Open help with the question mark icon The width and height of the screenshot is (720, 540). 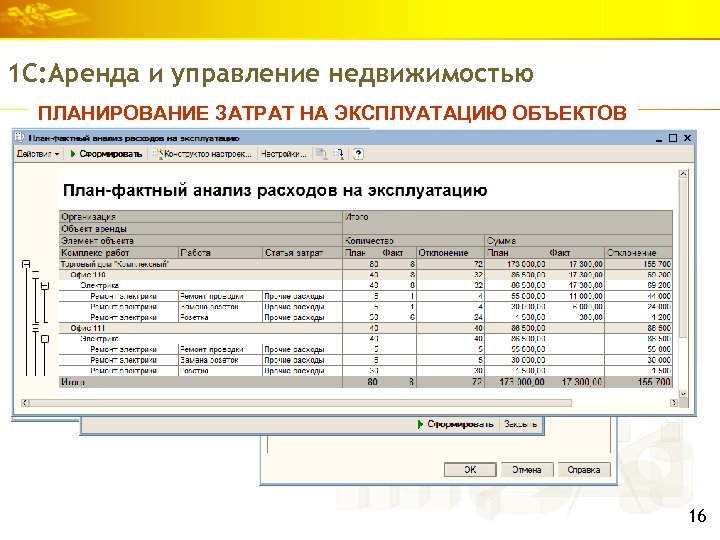click(x=358, y=154)
